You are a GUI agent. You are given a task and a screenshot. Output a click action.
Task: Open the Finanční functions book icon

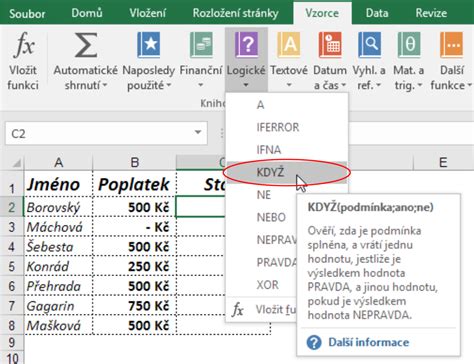pyautogui.click(x=201, y=45)
